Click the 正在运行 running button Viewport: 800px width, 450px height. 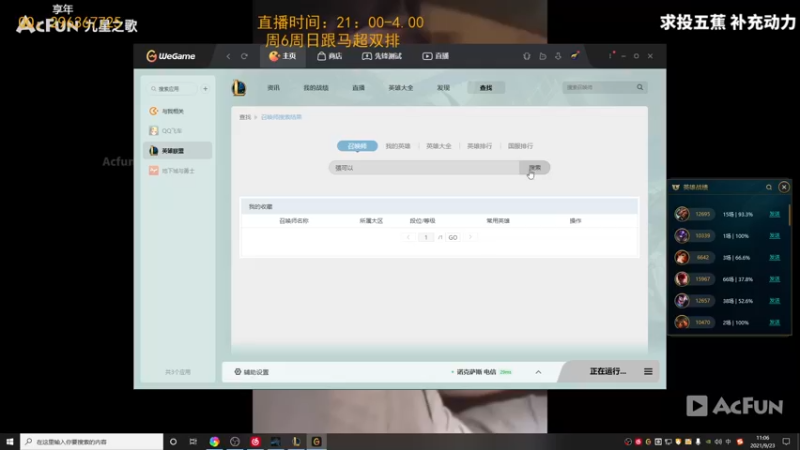click(x=608, y=371)
